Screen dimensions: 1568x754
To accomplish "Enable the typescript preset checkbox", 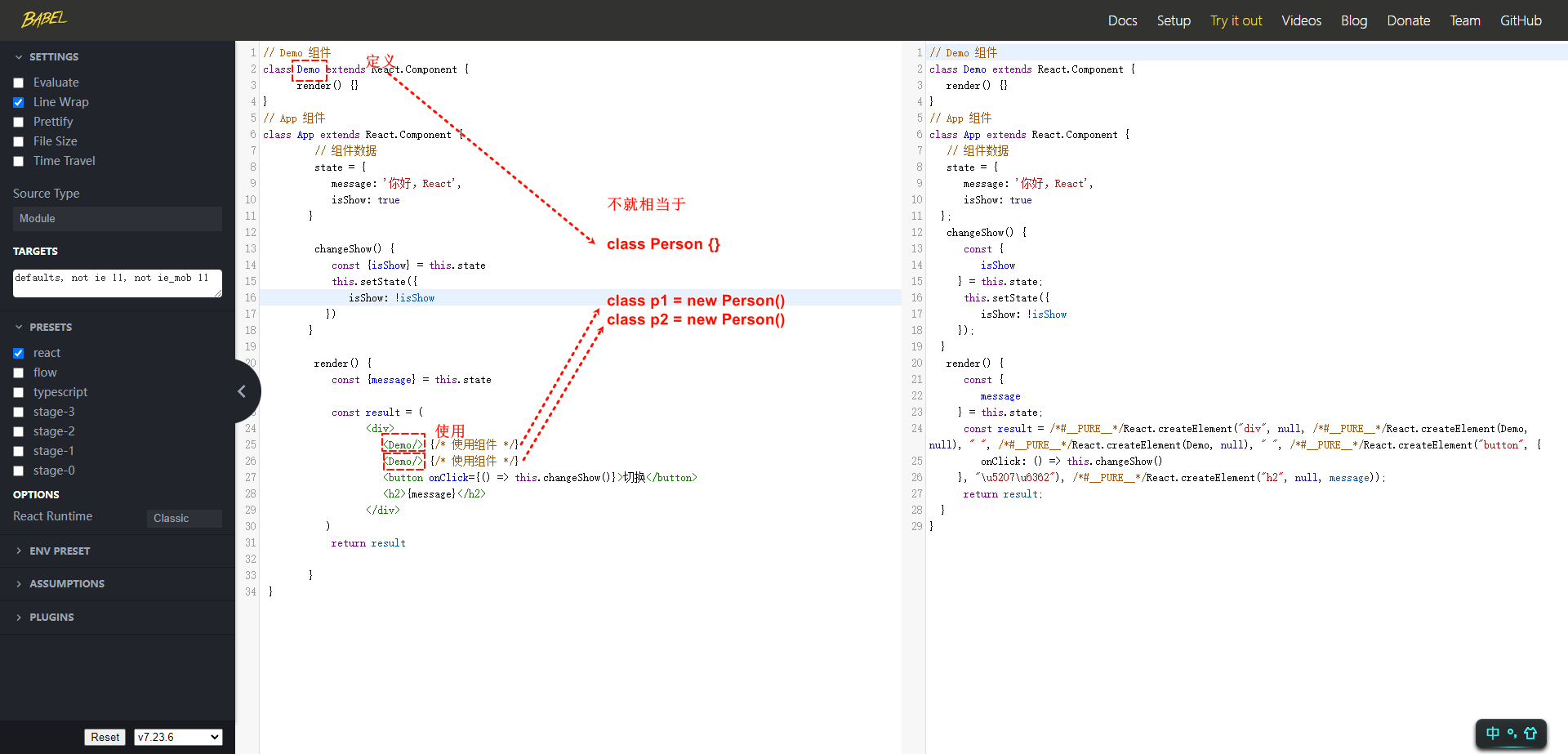I will click(19, 393).
